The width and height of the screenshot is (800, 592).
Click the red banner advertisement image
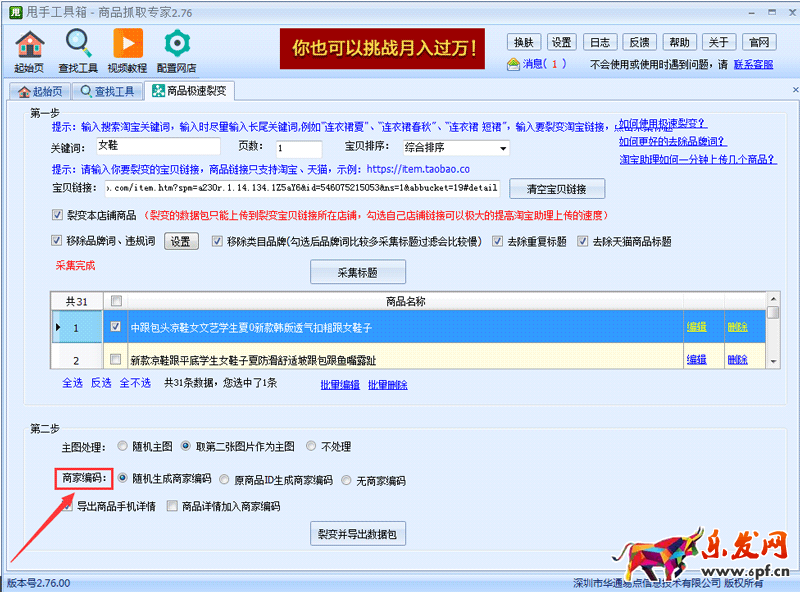[x=384, y=47]
